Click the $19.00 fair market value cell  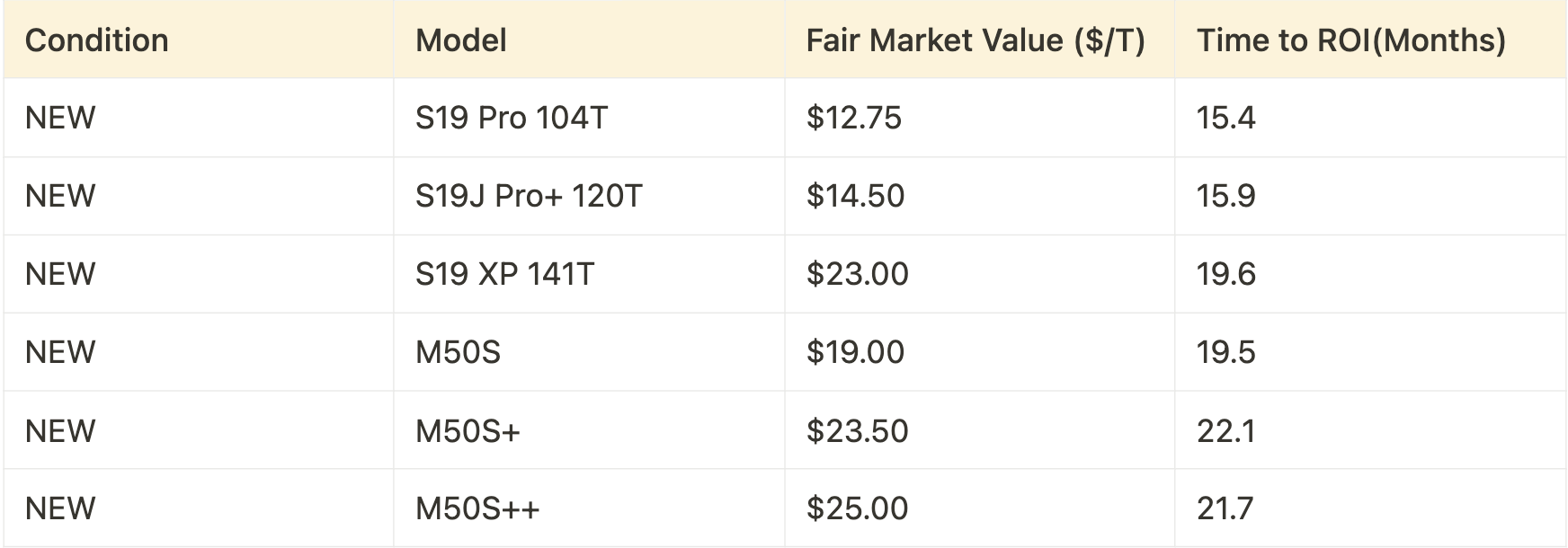pyautogui.click(x=979, y=352)
